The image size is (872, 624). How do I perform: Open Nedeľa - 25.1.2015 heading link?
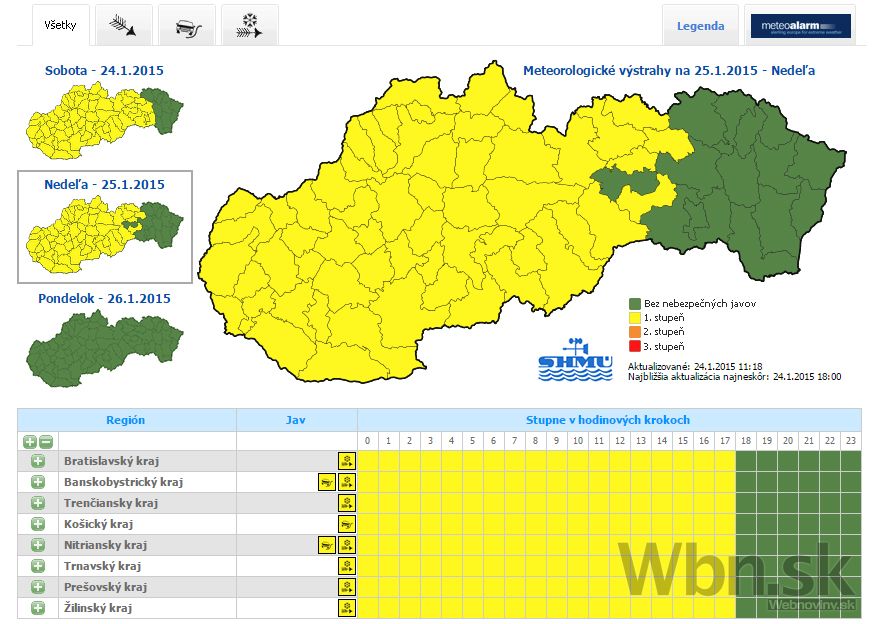point(105,185)
